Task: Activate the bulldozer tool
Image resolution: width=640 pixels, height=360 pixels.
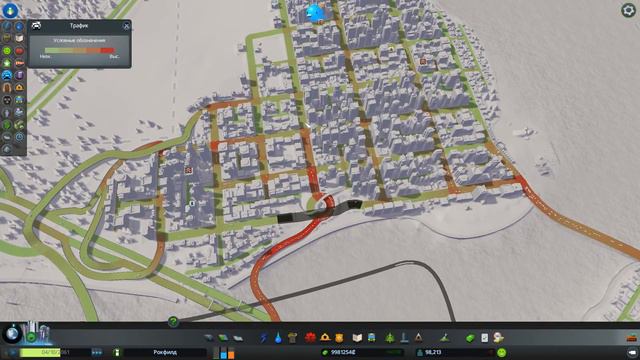Action: [632, 338]
